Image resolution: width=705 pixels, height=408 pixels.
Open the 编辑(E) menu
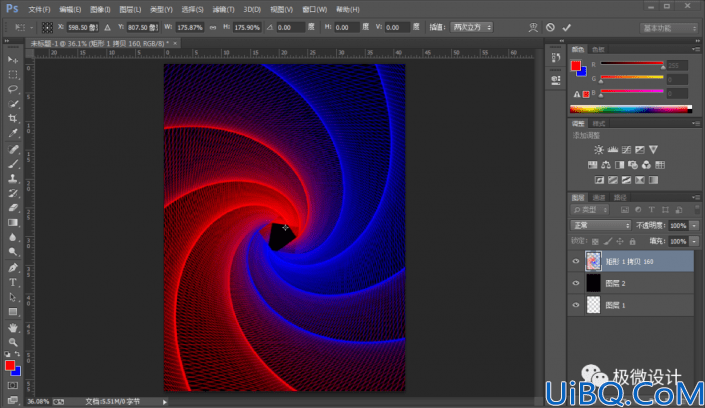pos(70,9)
